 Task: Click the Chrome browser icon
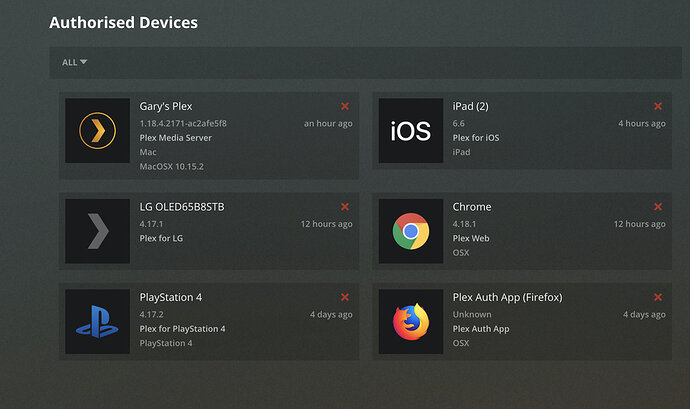410,231
